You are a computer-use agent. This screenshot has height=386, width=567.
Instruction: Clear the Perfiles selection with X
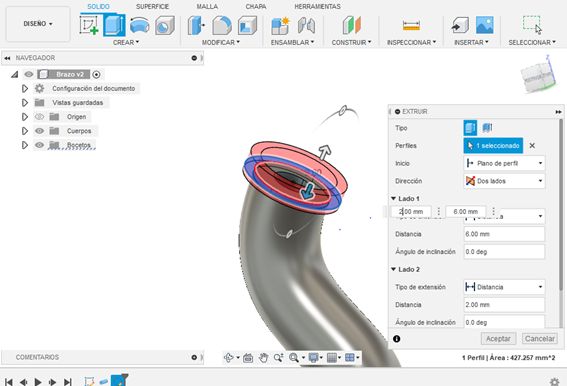pos(532,145)
